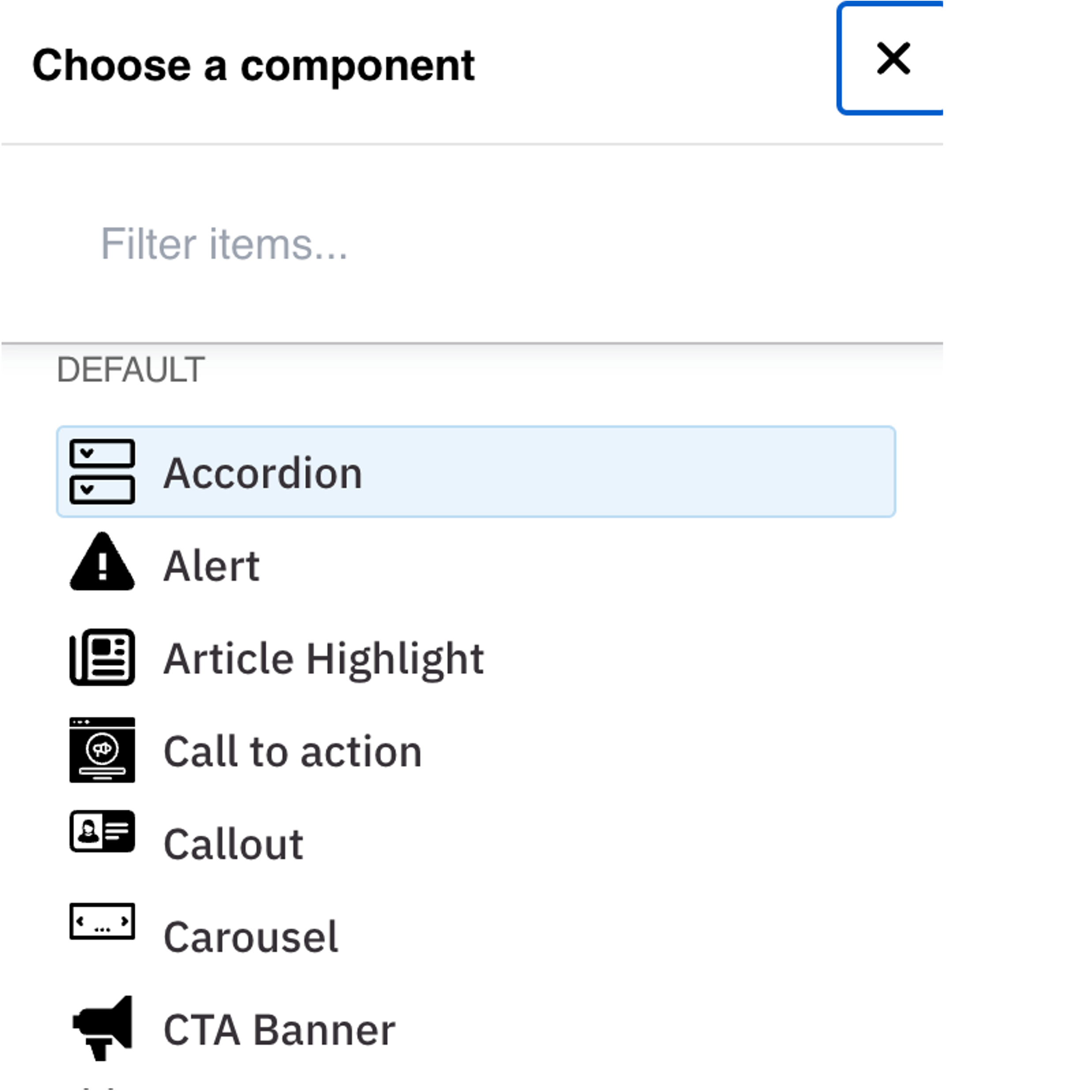Pick the Article Highlight component label
The image size is (1092, 1092).
coord(324,659)
